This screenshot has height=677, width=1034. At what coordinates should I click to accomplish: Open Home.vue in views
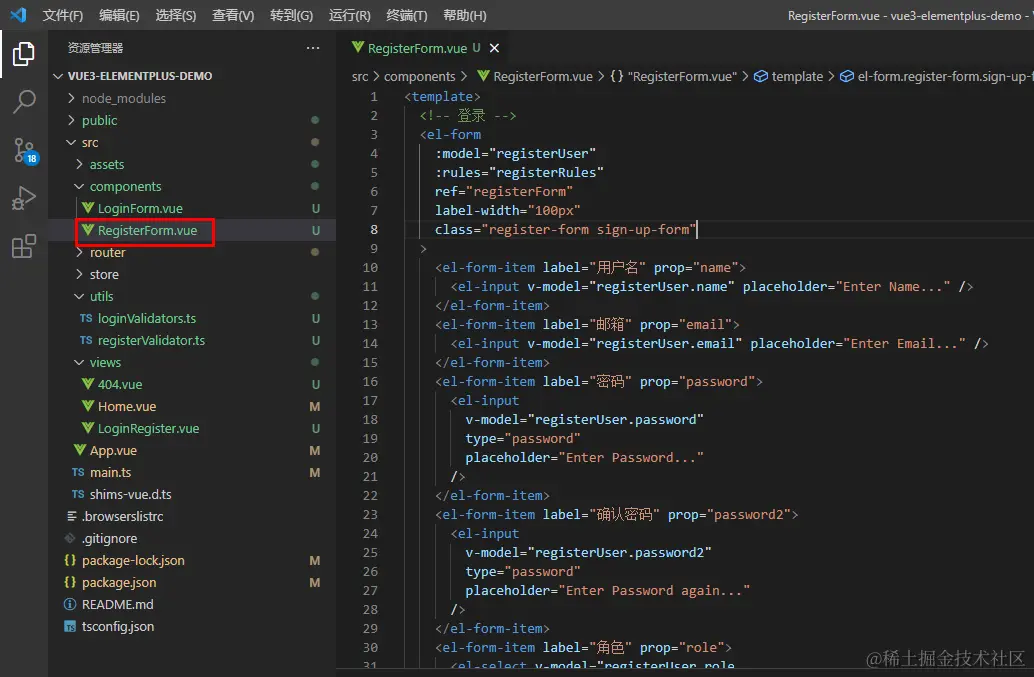[127, 406]
